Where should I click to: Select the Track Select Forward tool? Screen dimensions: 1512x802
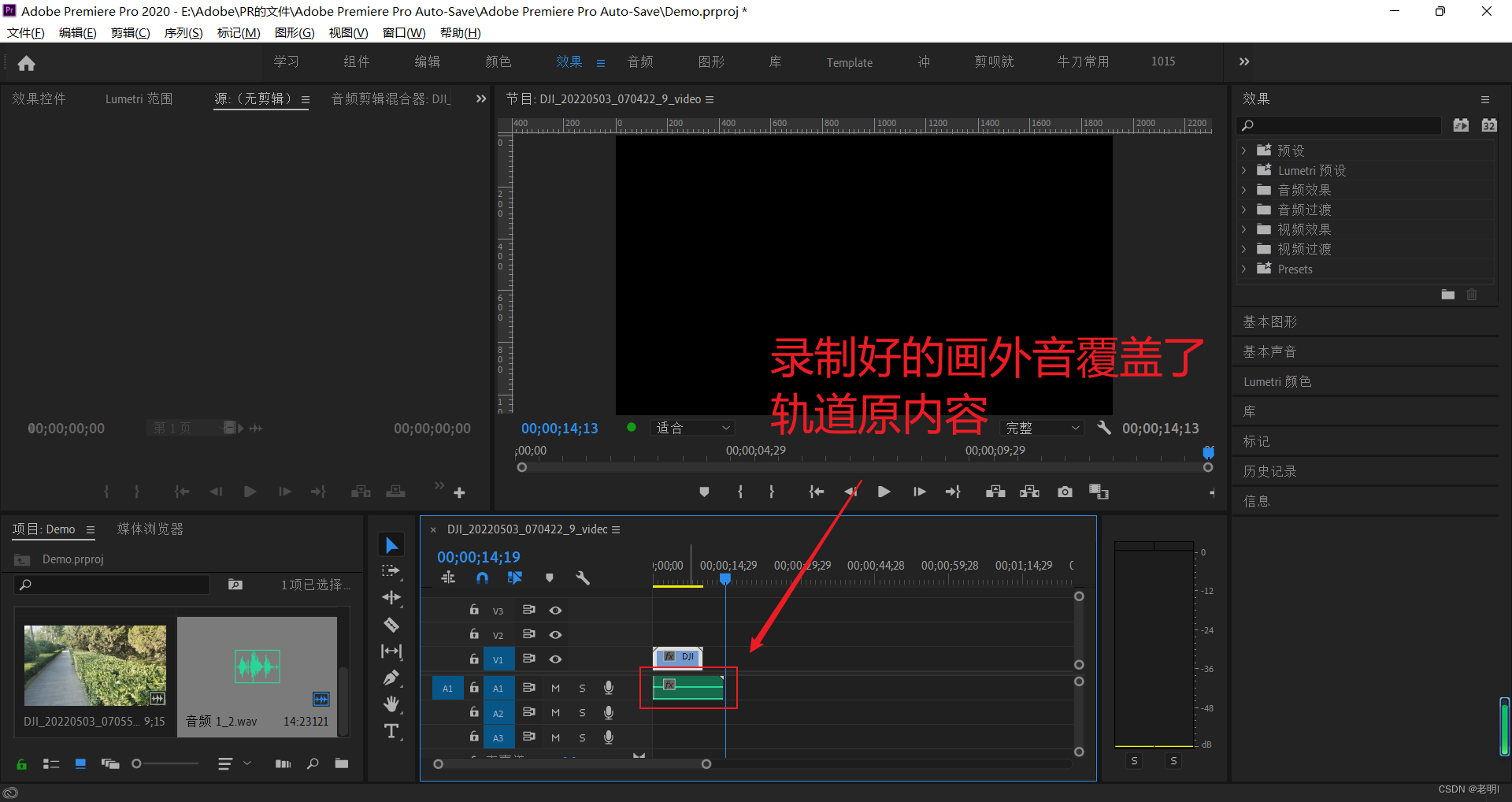coord(391,571)
